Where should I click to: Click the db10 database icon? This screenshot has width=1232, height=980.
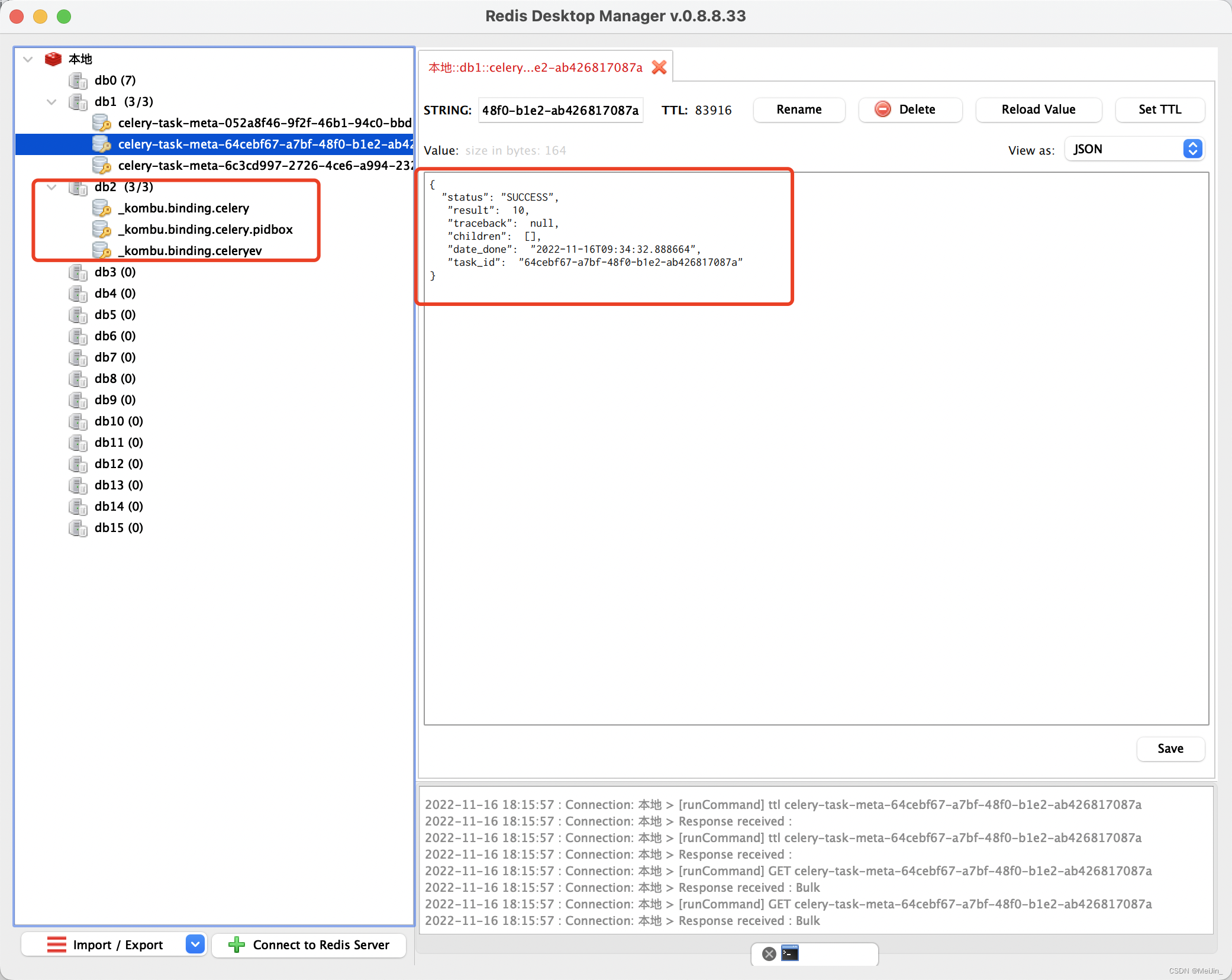(x=78, y=421)
